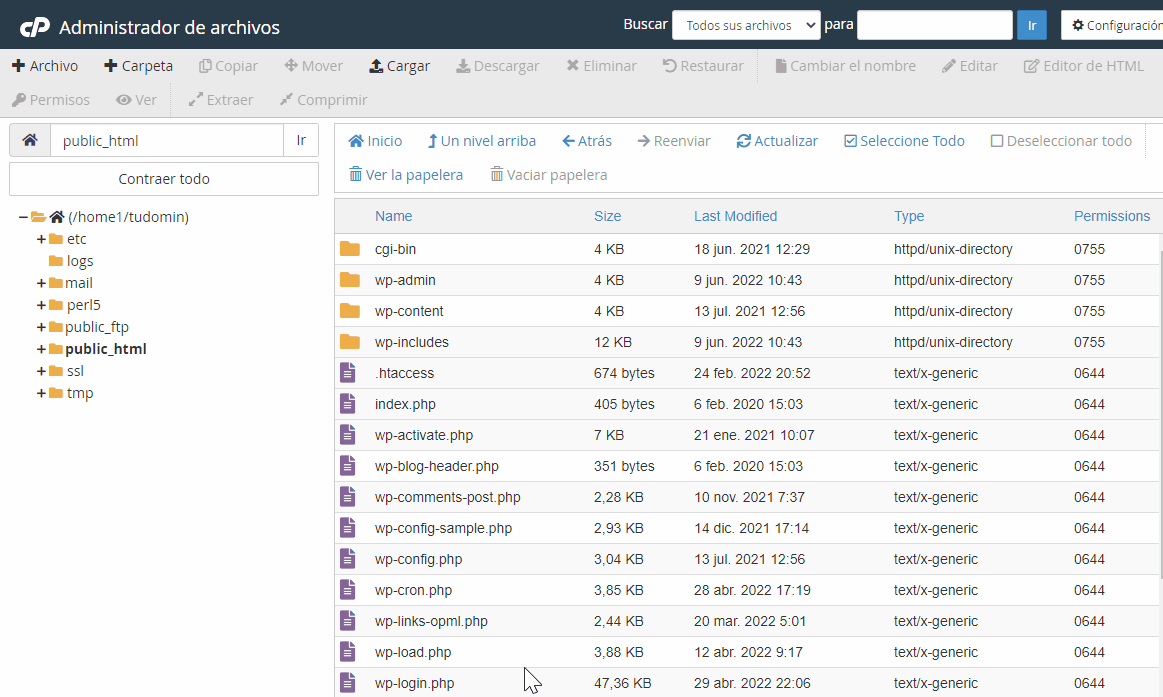1163x697 pixels.
Task: Click Cambiar el nombre in the toolbar
Action: point(845,66)
